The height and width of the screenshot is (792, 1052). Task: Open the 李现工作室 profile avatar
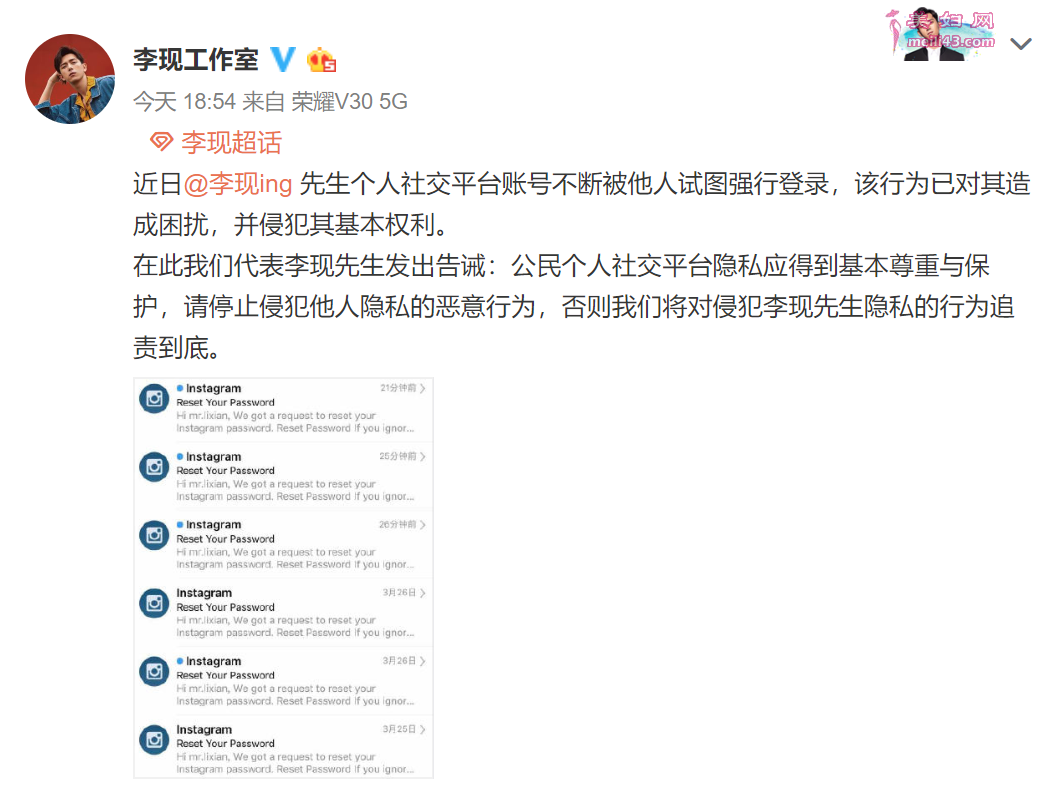pyautogui.click(x=70, y=79)
